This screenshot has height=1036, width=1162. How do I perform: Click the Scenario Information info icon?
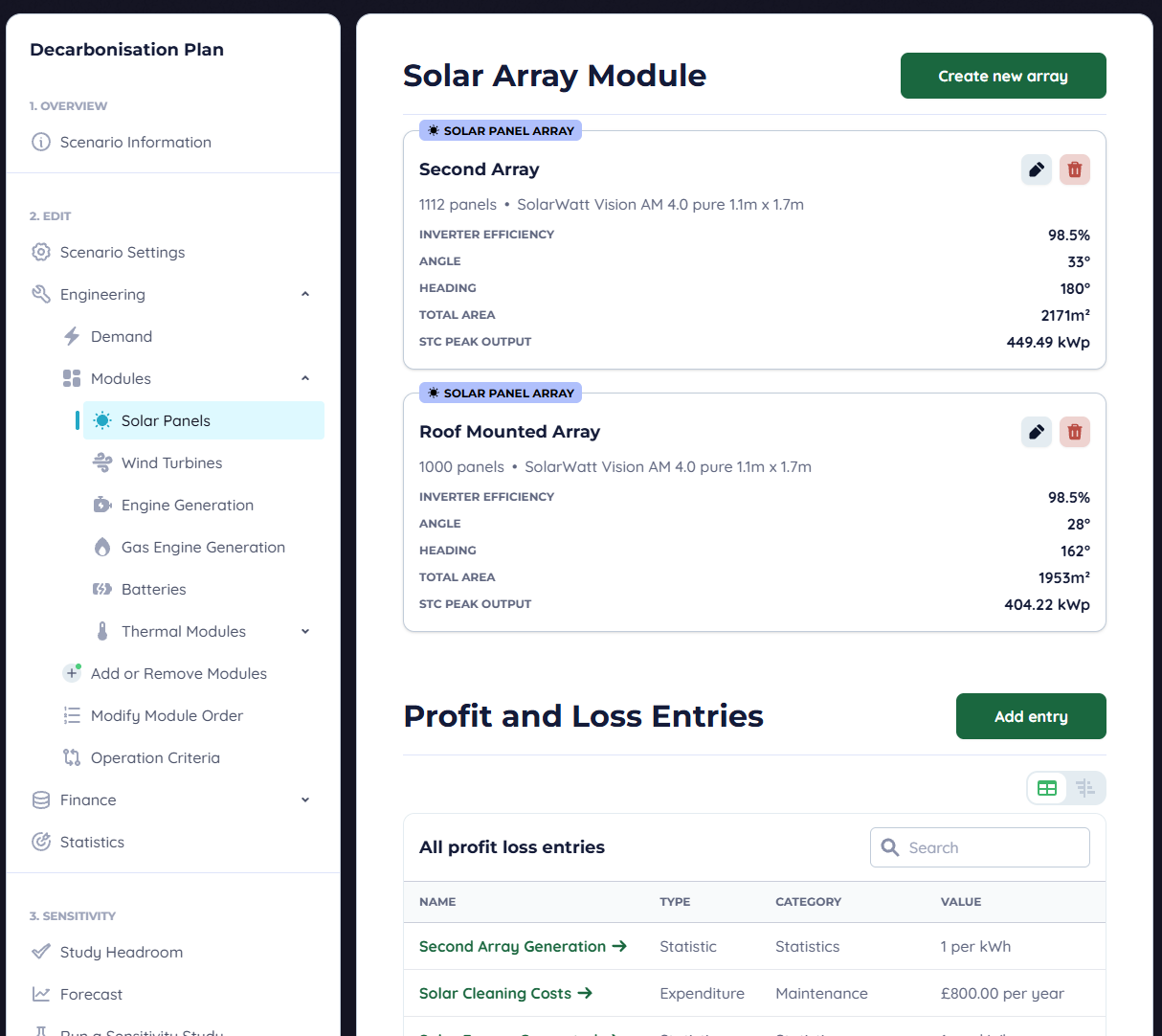tap(41, 142)
